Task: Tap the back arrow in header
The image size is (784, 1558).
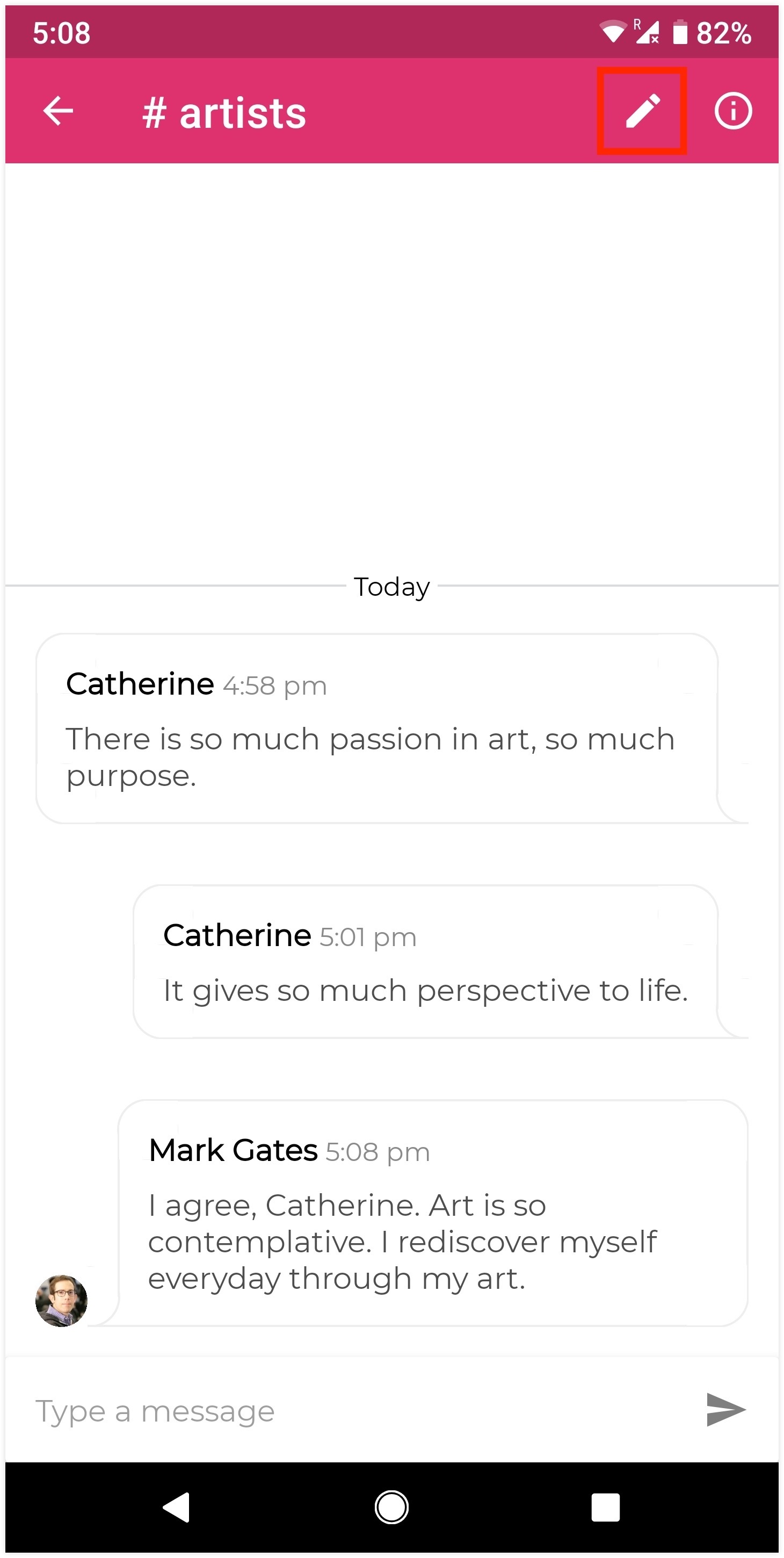Action: 58,111
